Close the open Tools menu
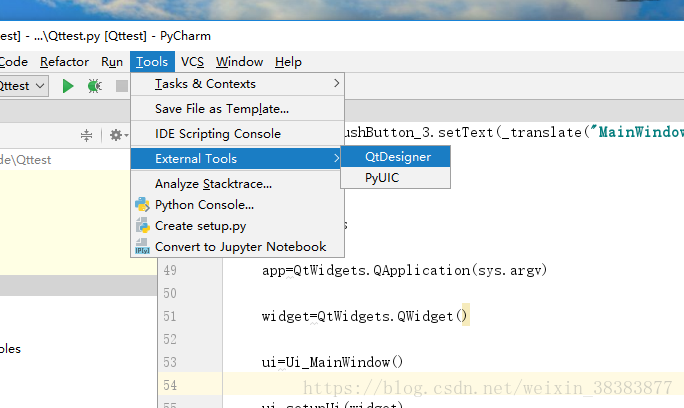 pyautogui.click(x=152, y=62)
